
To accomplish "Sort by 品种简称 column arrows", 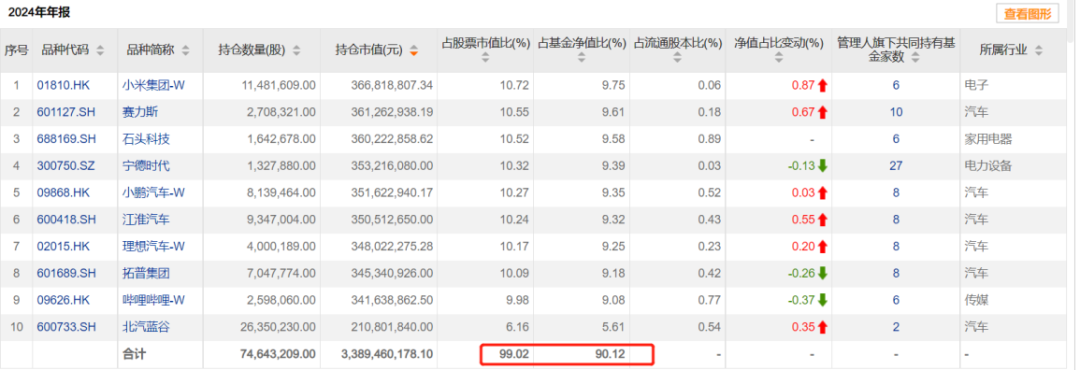I will tap(186, 50).
